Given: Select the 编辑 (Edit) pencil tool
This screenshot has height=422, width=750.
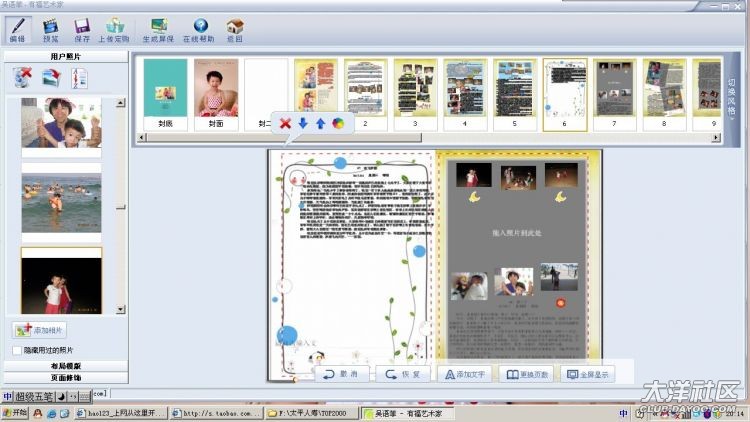Looking at the screenshot, I should (18, 28).
